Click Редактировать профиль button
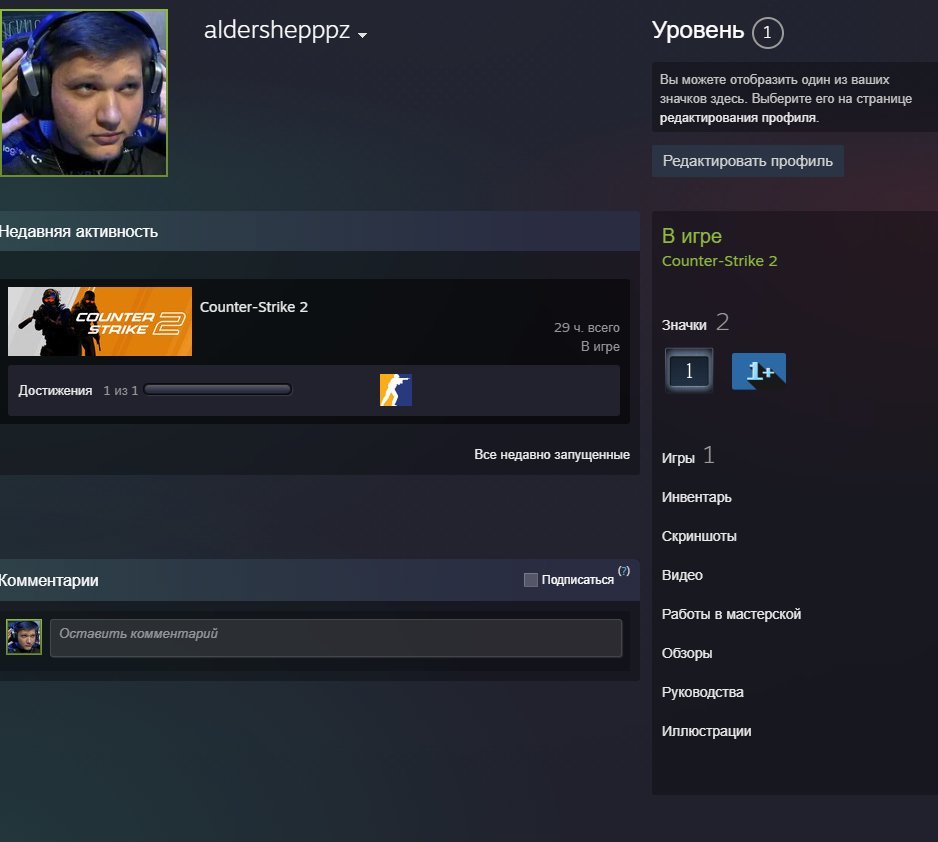Image resolution: width=938 pixels, height=842 pixels. pyautogui.click(x=748, y=161)
